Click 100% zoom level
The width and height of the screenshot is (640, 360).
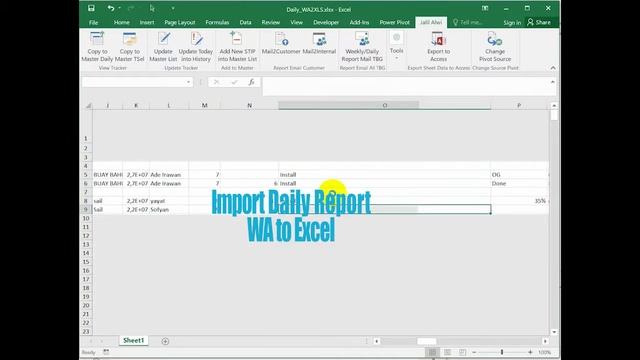pos(544,352)
